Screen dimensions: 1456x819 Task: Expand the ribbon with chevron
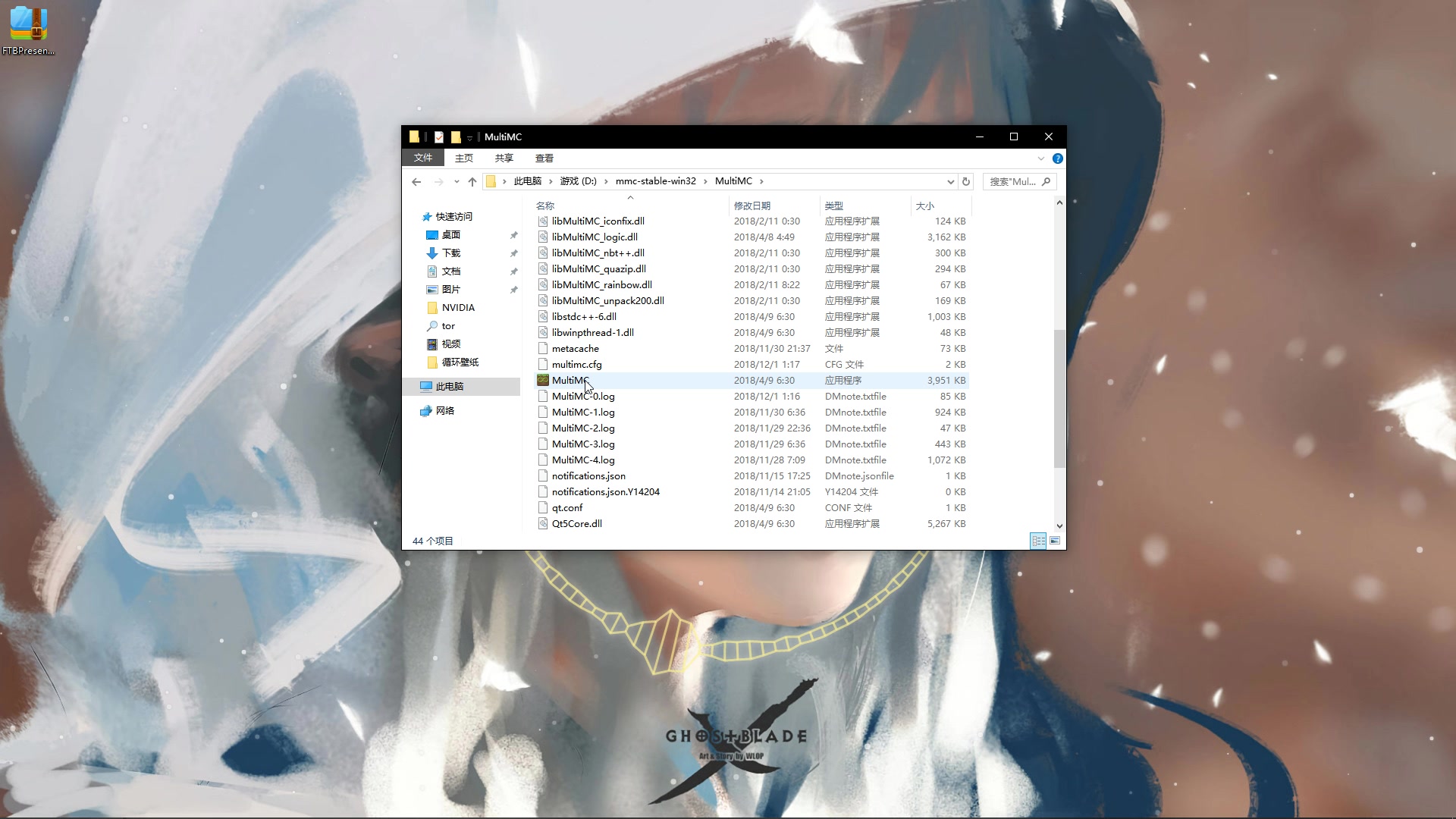[1040, 158]
